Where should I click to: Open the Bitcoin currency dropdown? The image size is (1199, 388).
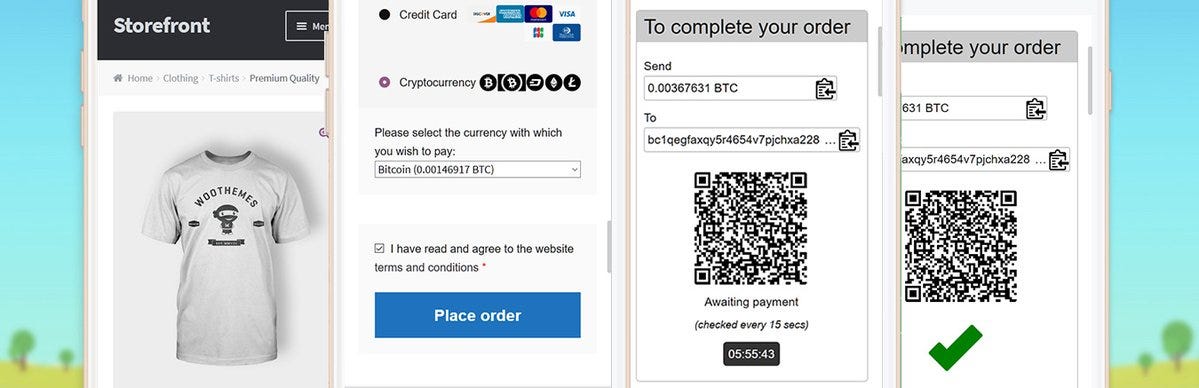tap(477, 169)
